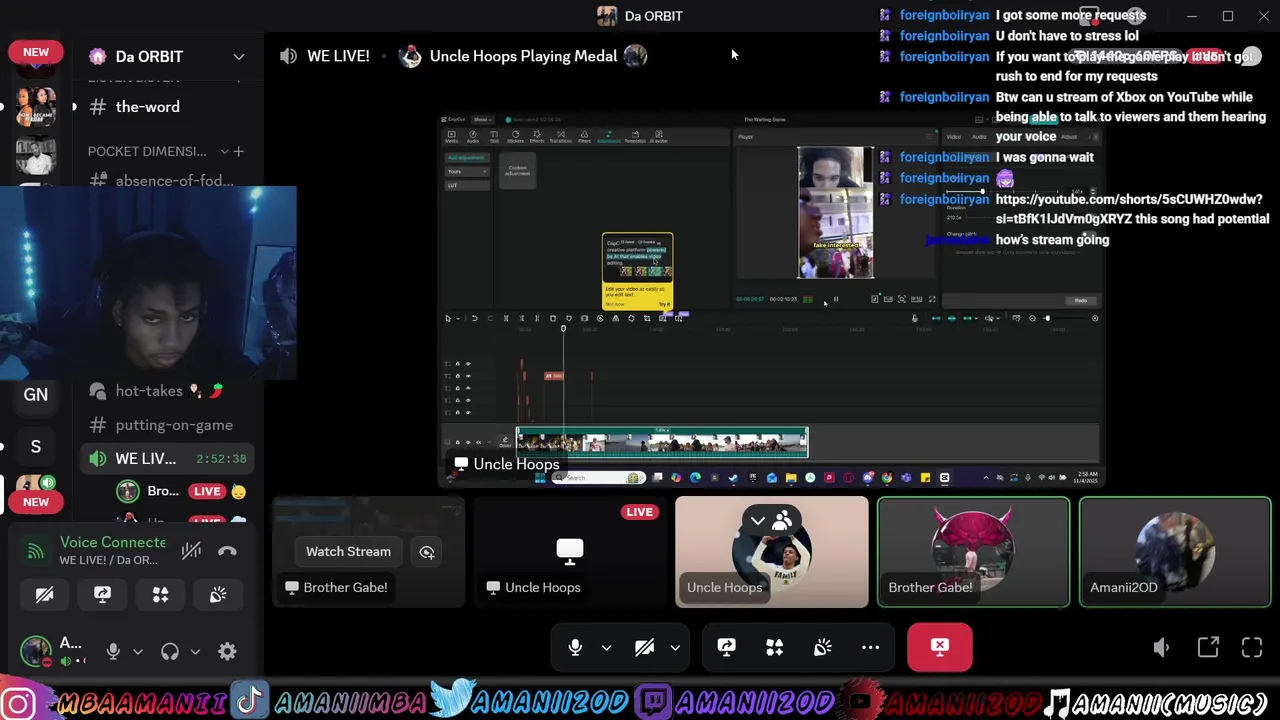Image resolution: width=1280 pixels, height=720 pixels.
Task: Open activities from bottom call controls
Action: (x=774, y=648)
